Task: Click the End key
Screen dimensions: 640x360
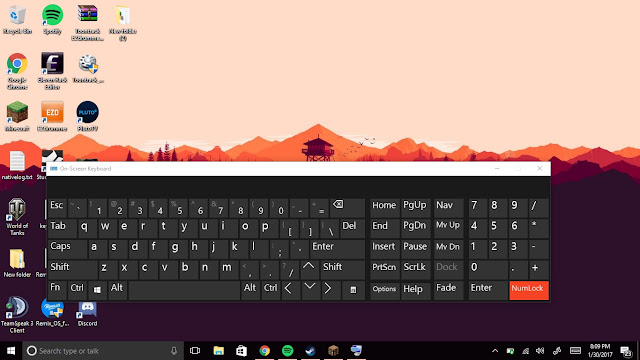Action: click(x=384, y=228)
